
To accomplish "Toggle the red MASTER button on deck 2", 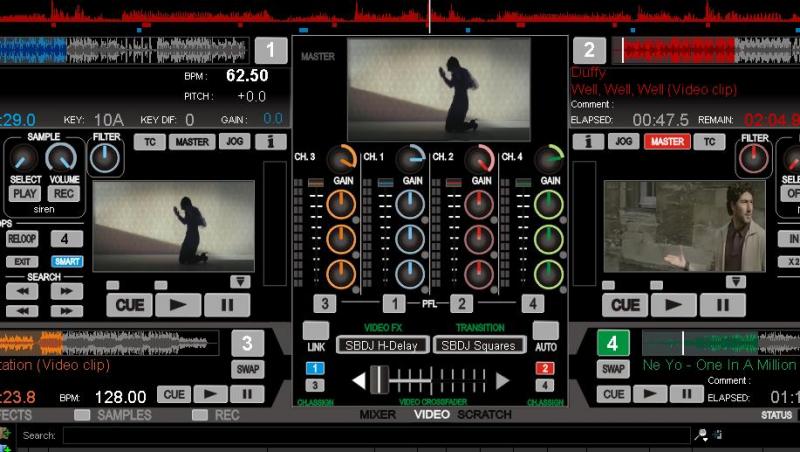I will (667, 141).
